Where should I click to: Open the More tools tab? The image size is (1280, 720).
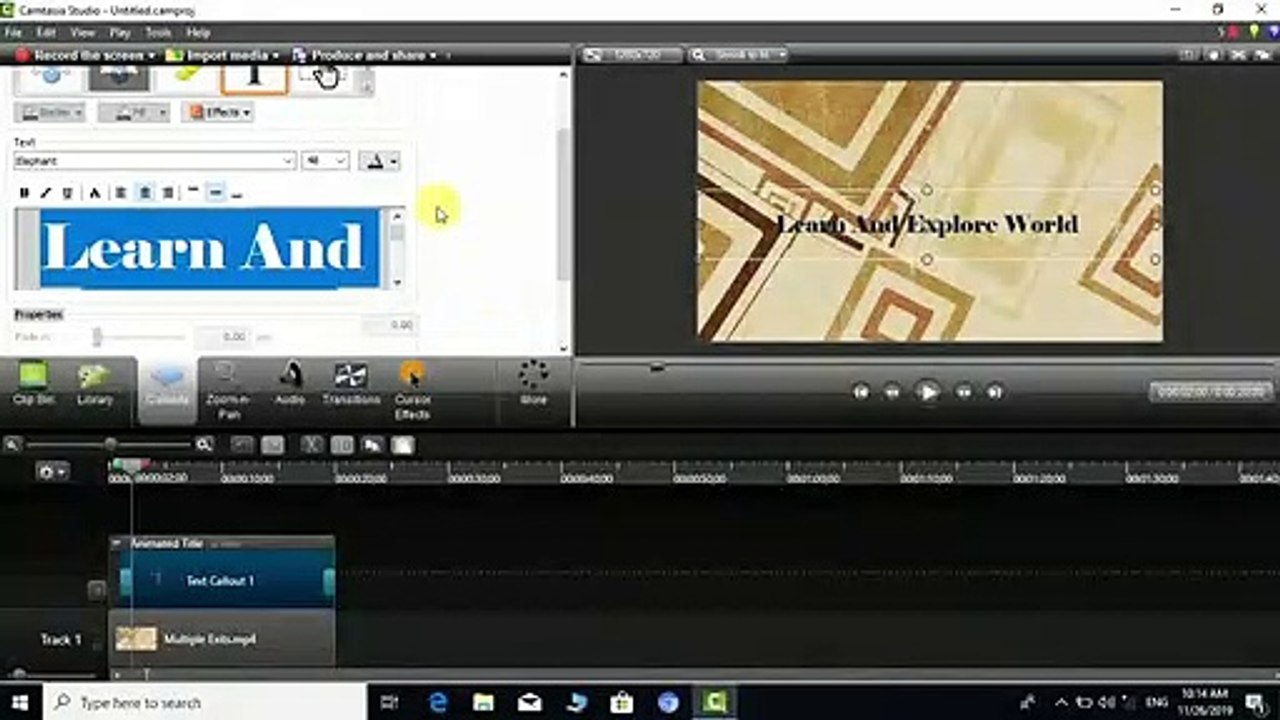(x=533, y=385)
